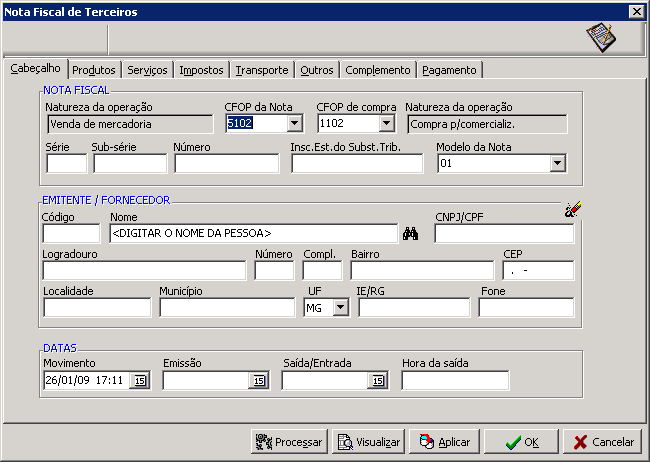
Task: Switch to the Produtos tab
Action: (95, 70)
